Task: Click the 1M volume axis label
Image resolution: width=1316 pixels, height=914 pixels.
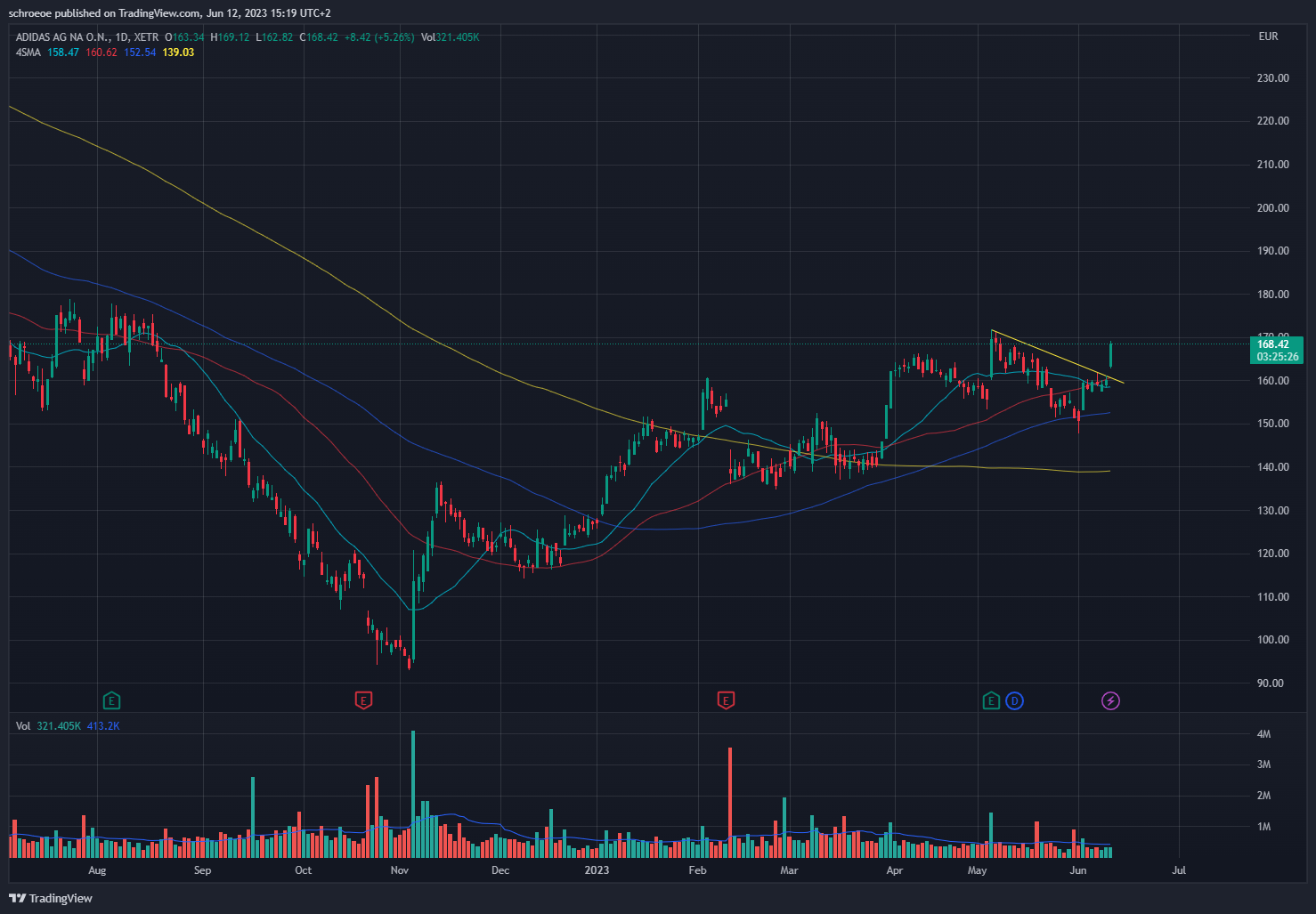Action: coord(1263,827)
